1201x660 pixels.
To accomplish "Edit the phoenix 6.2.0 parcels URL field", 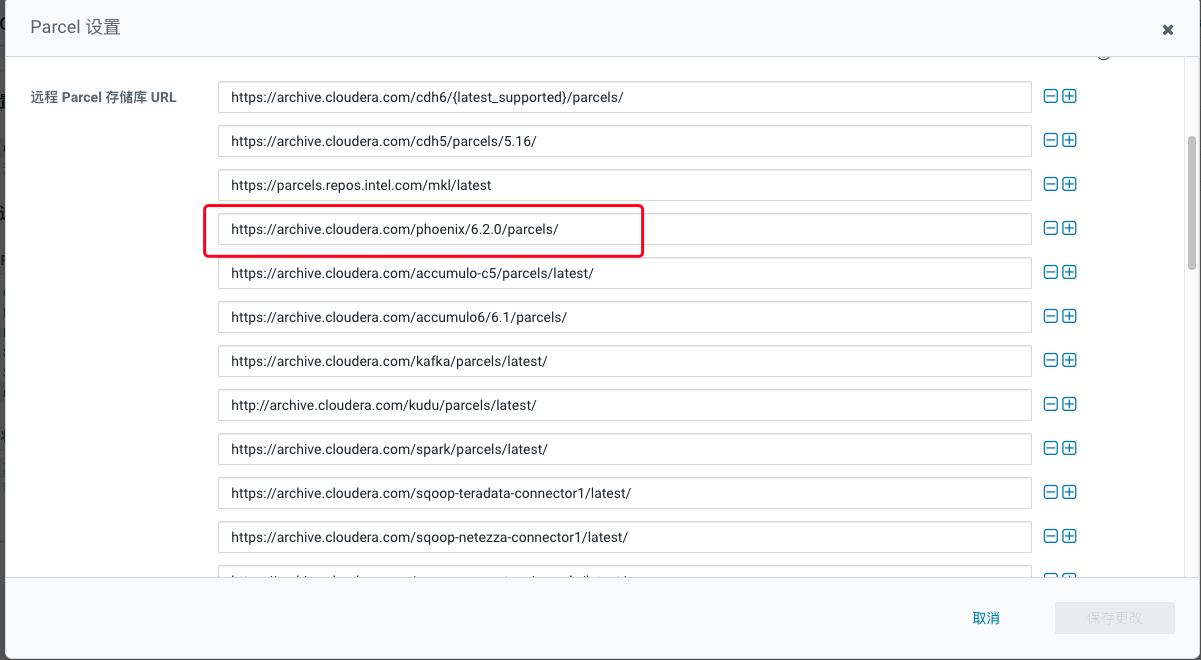I will (624, 229).
